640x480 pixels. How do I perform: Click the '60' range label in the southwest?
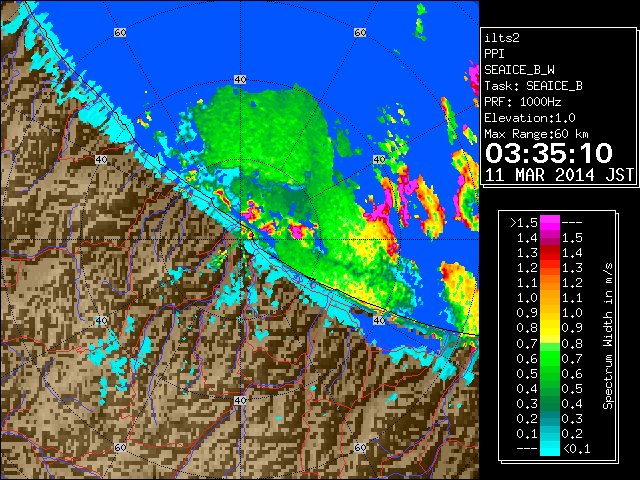(x=120, y=447)
